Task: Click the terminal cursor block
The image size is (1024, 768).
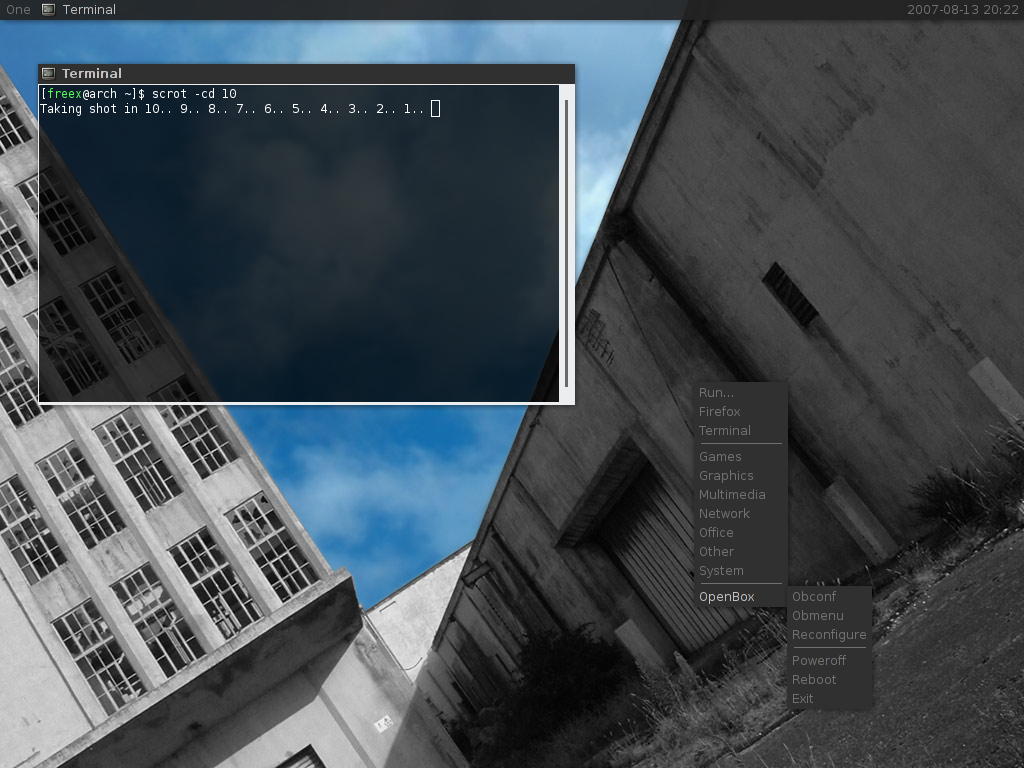Action: point(436,108)
